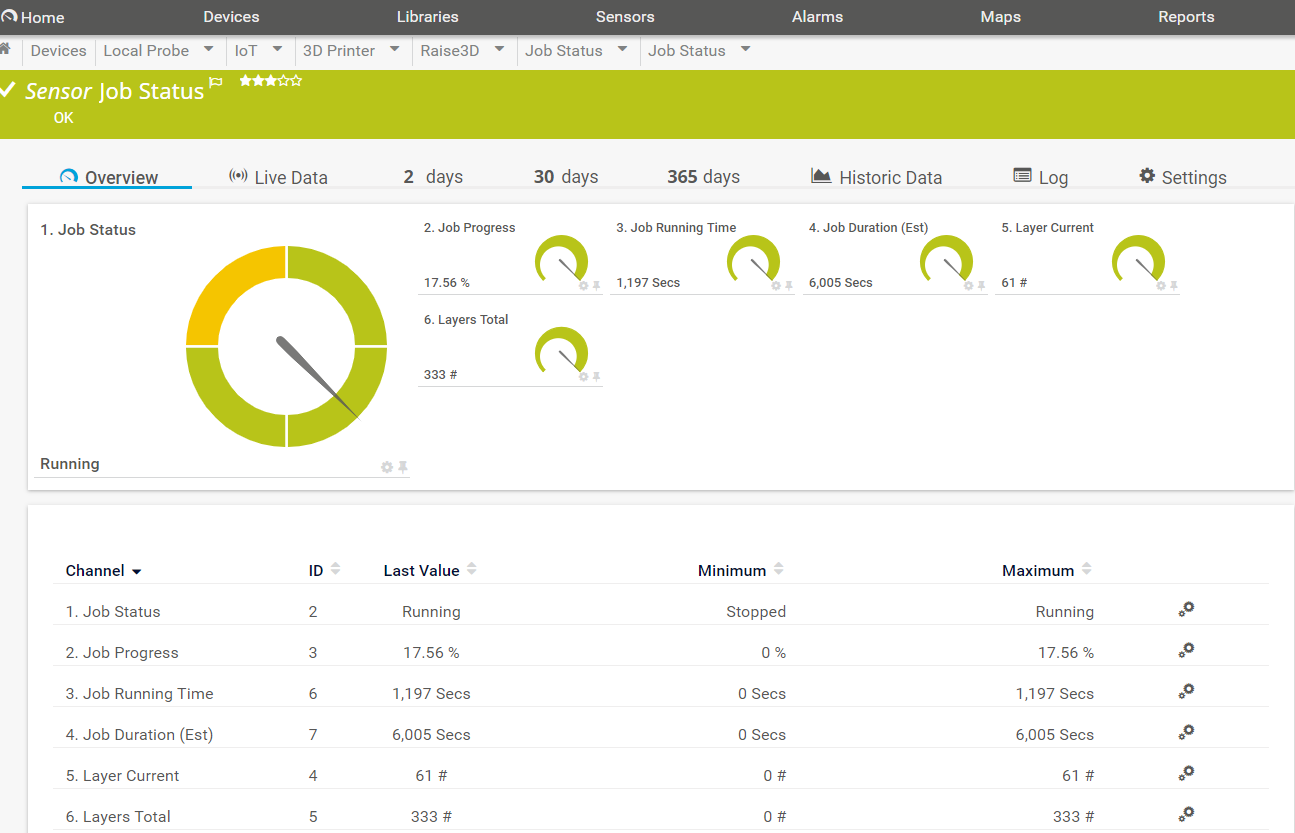Click the Devices breadcrumb link
The height and width of the screenshot is (833, 1295).
coord(57,50)
